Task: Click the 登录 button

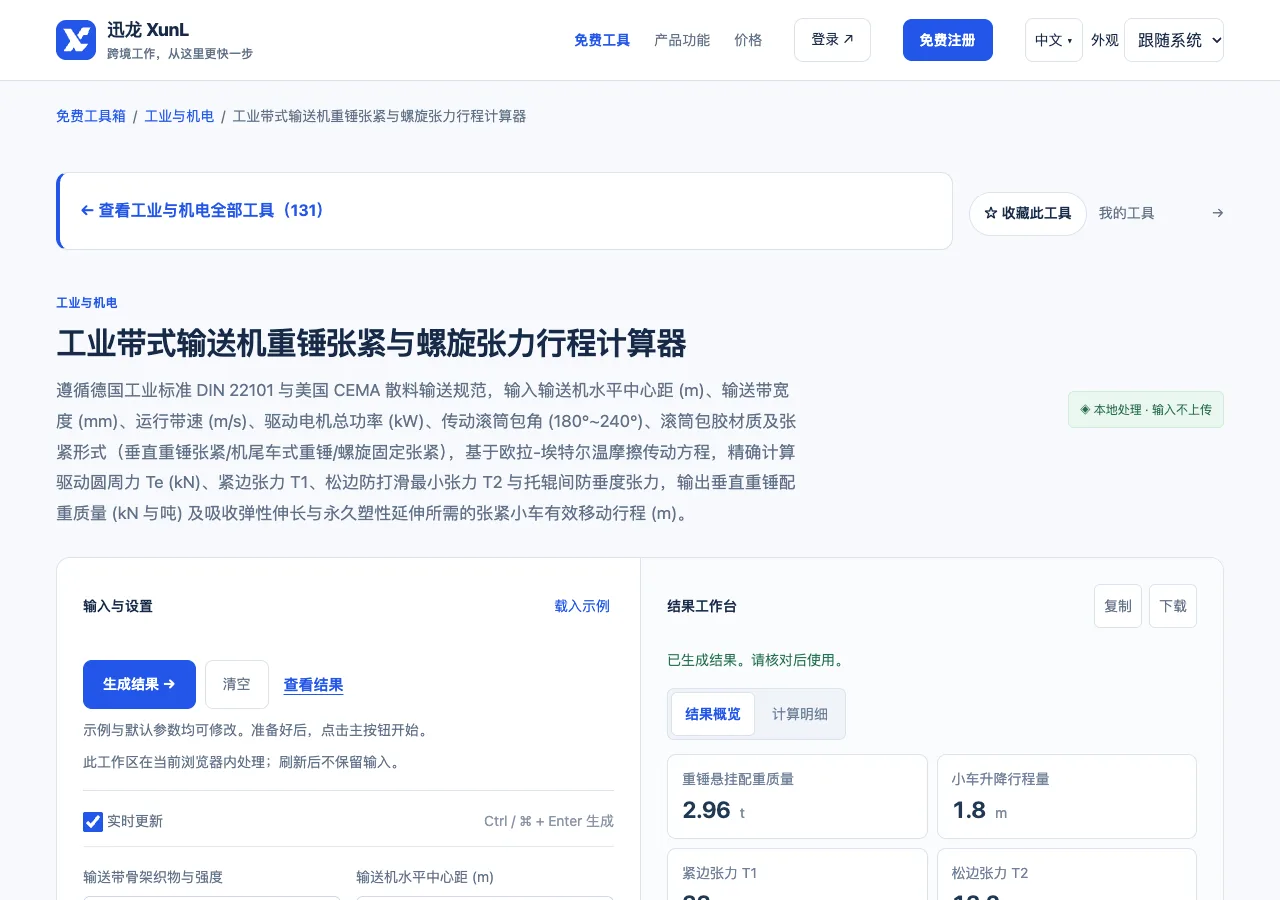Action: coord(832,40)
